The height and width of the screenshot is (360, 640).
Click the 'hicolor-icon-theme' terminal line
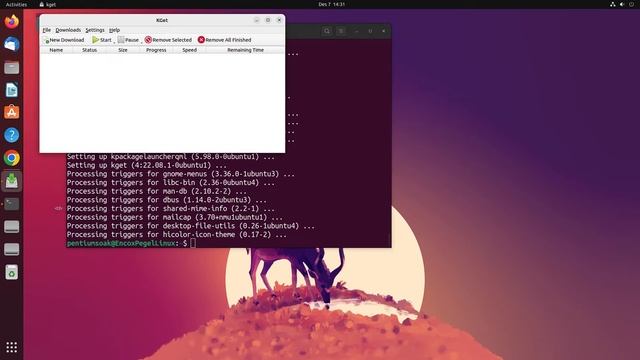click(x=177, y=235)
